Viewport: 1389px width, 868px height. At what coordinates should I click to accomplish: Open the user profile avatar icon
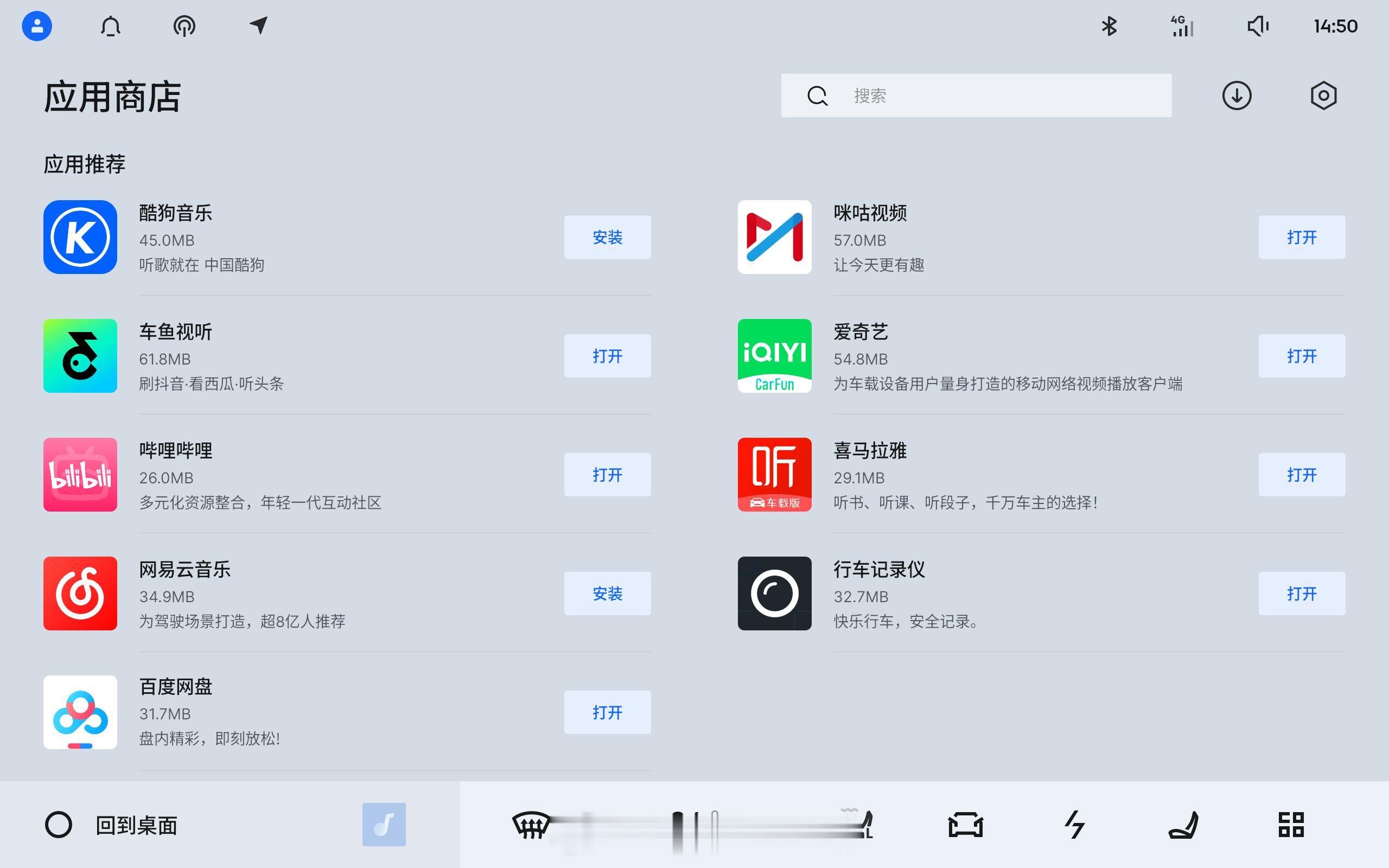tap(37, 26)
